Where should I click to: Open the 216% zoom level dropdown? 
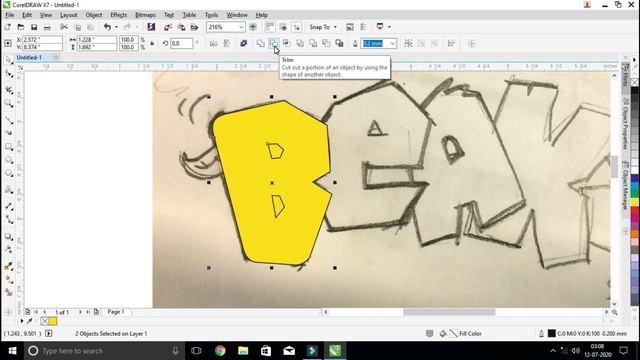tap(241, 27)
